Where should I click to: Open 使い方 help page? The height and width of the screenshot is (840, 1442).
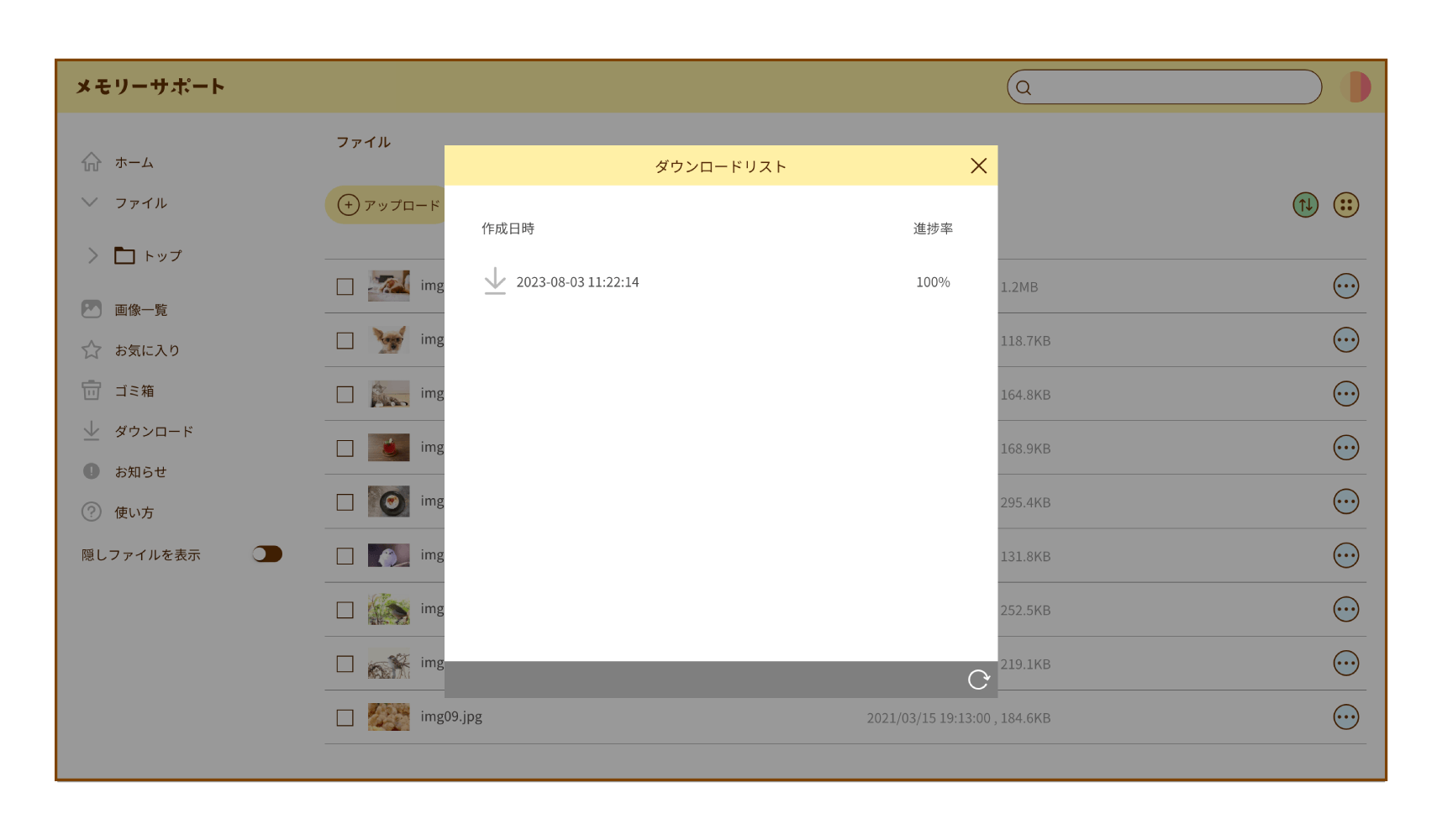tap(134, 512)
